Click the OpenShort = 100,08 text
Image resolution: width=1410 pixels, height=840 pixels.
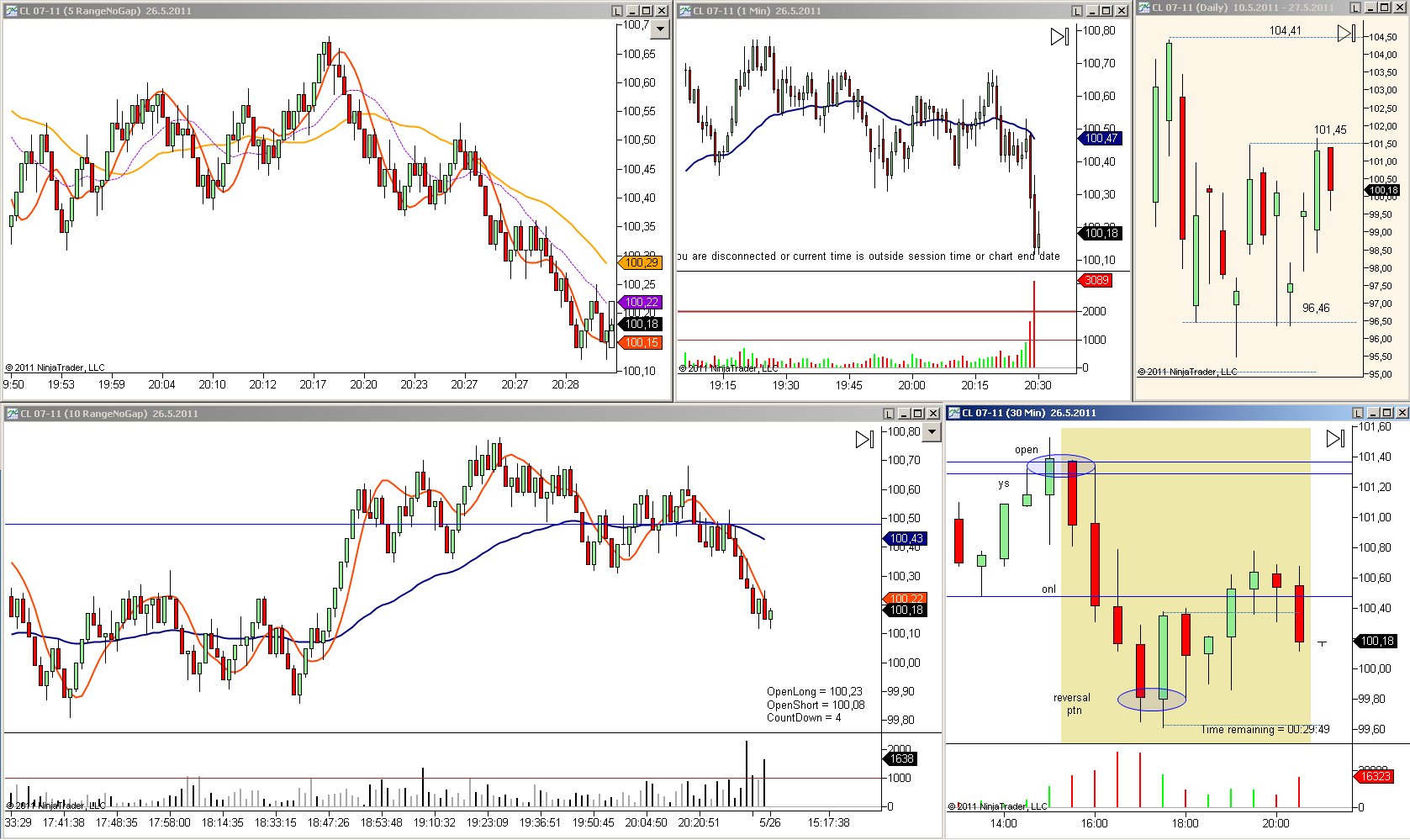[x=815, y=705]
